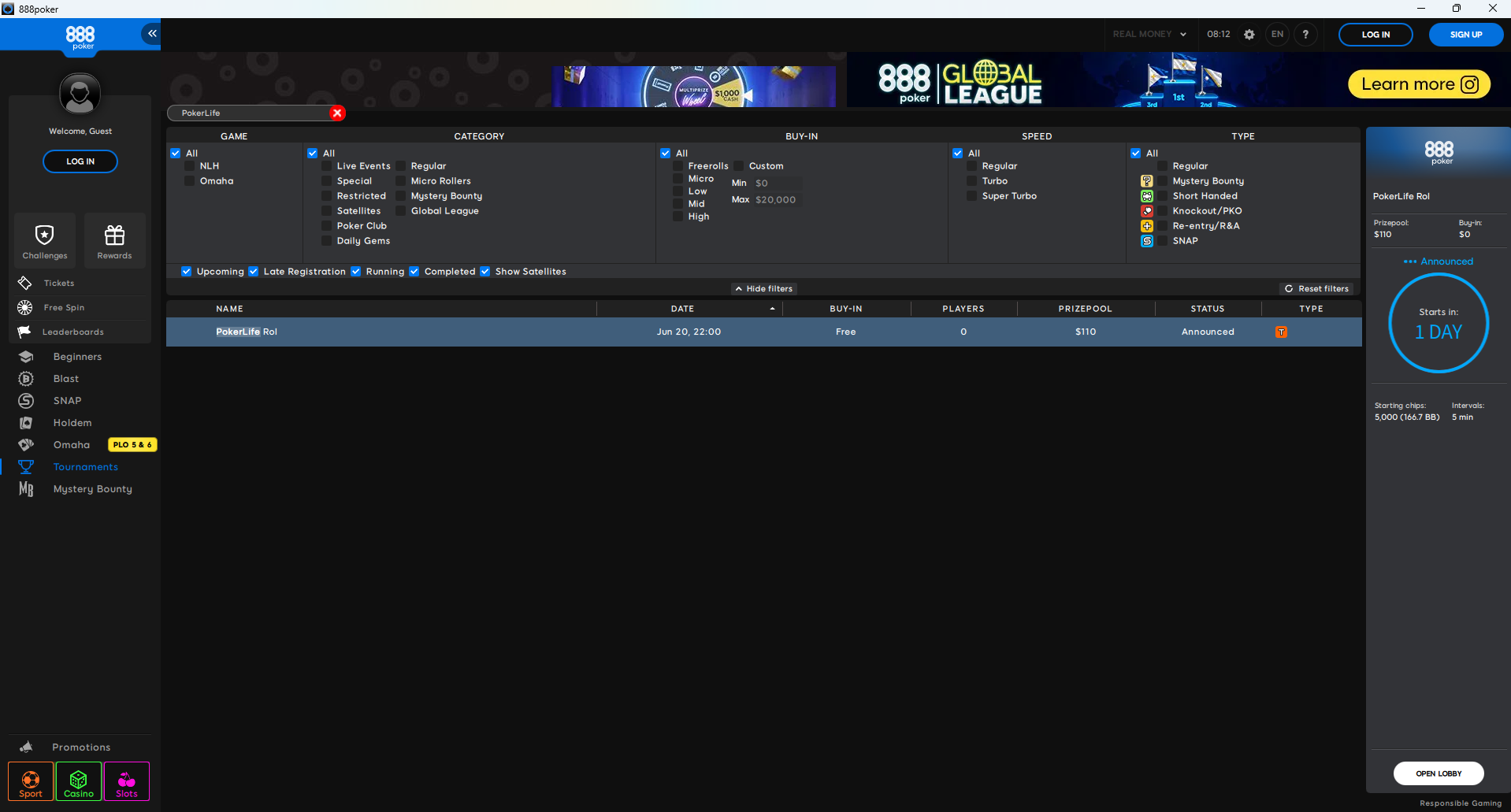Open Promotions megaphone item

click(81, 747)
